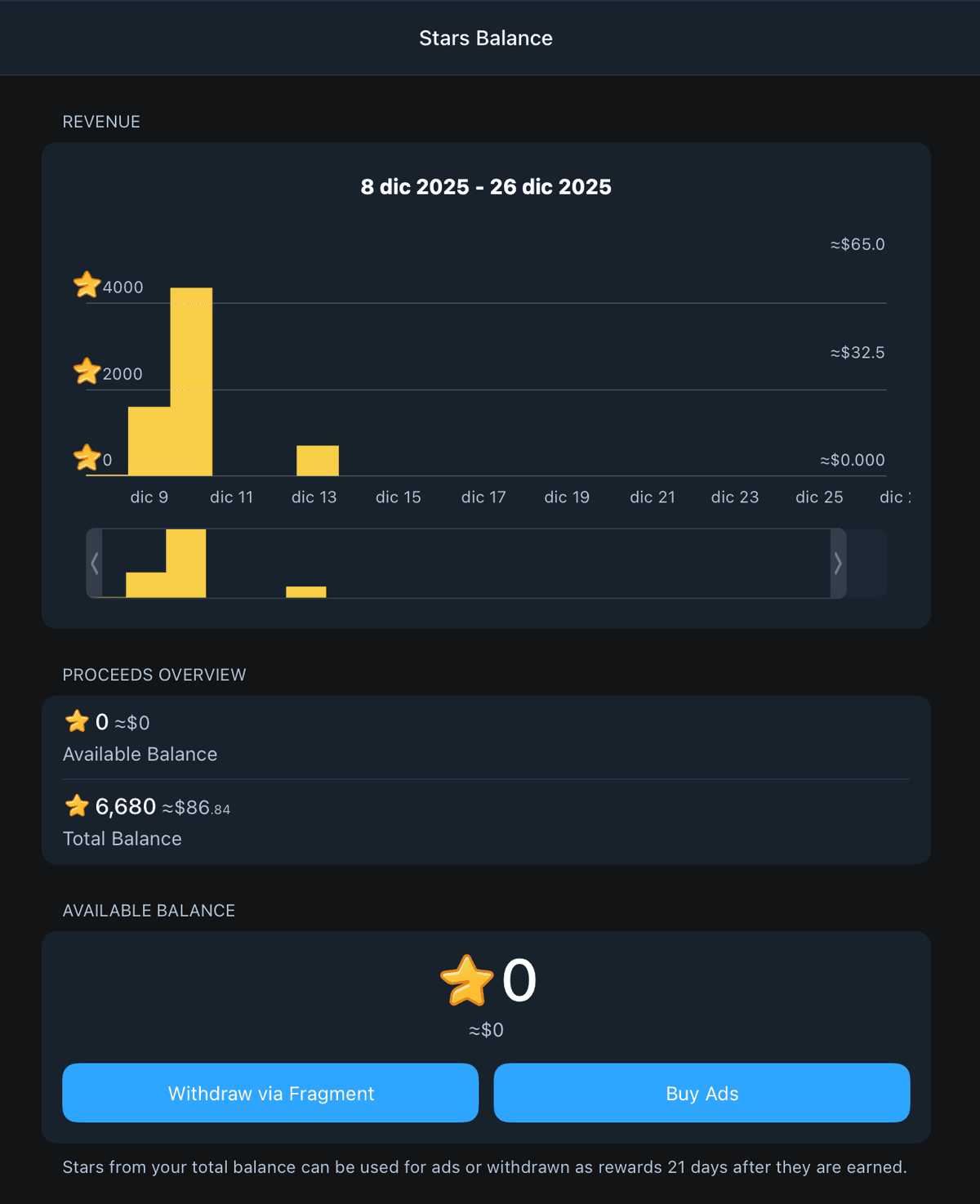Image resolution: width=980 pixels, height=1204 pixels.
Task: Select the REVENUE section header
Action: 101,121
